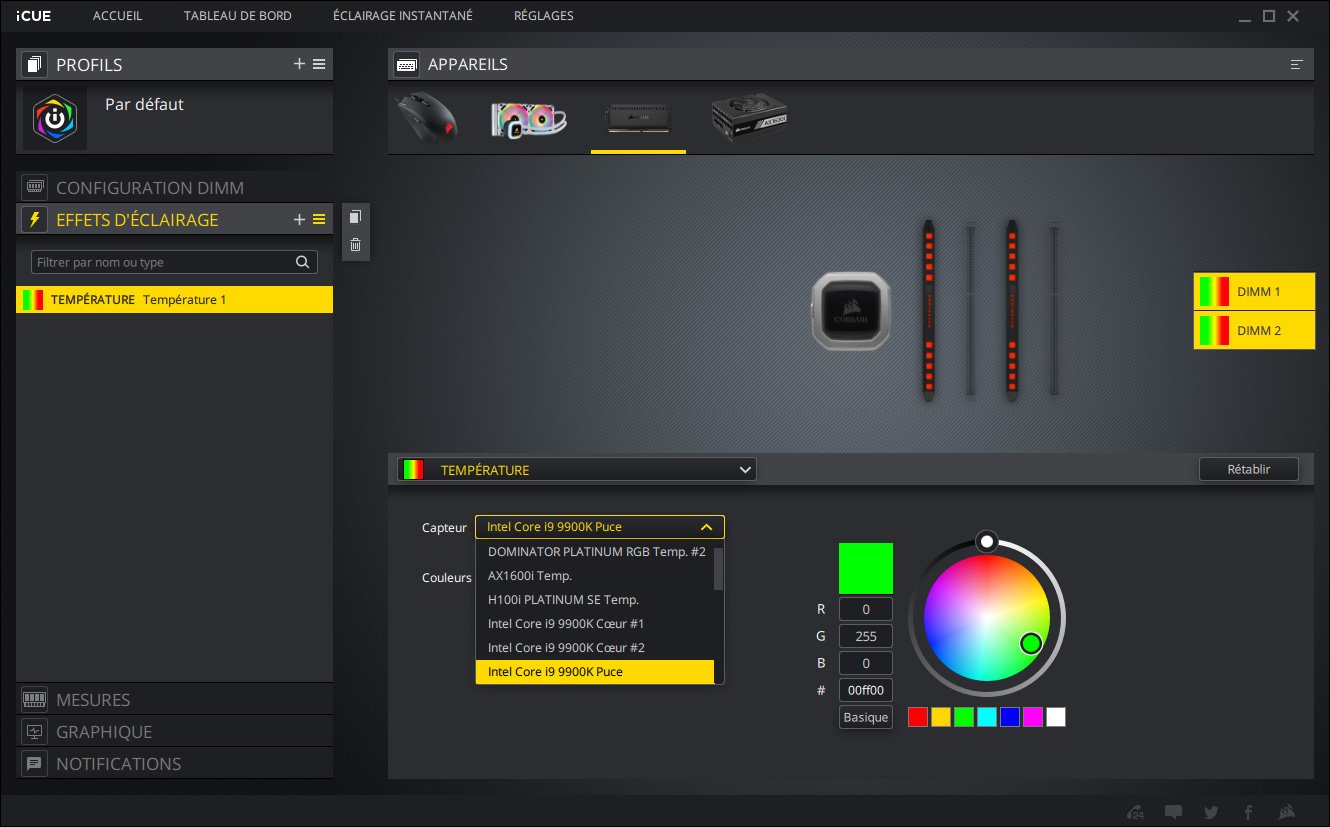Pick the cyan preset color swatch
The height and width of the screenshot is (827, 1330).
click(x=987, y=717)
